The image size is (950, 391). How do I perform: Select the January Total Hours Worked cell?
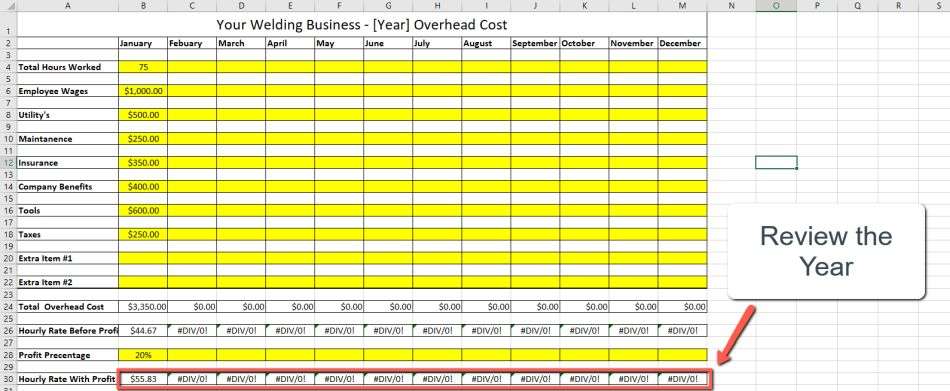[143, 67]
